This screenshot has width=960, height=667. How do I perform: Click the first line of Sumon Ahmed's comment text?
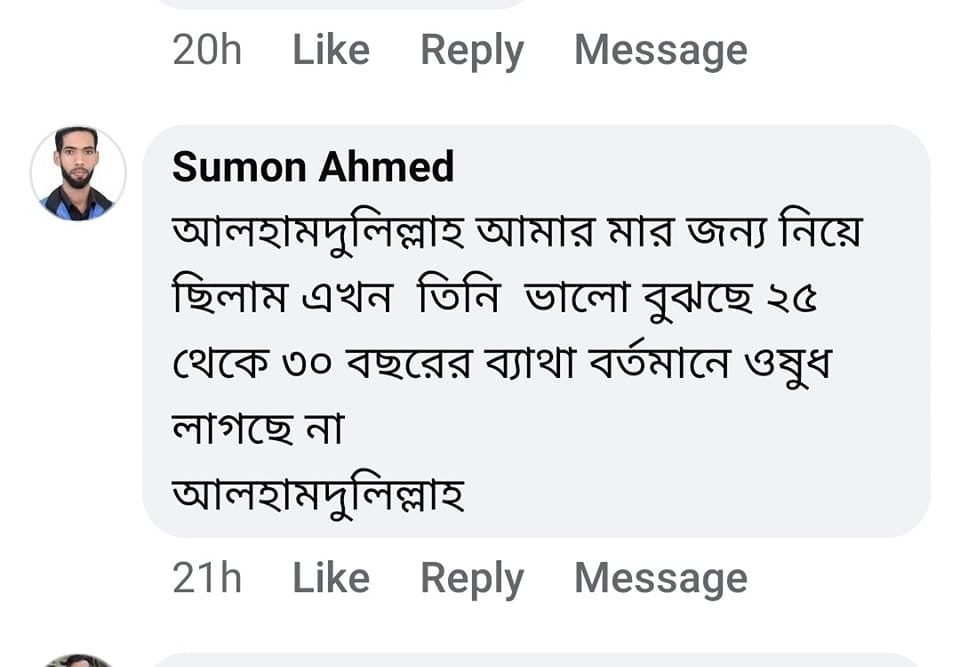pyautogui.click(x=517, y=236)
